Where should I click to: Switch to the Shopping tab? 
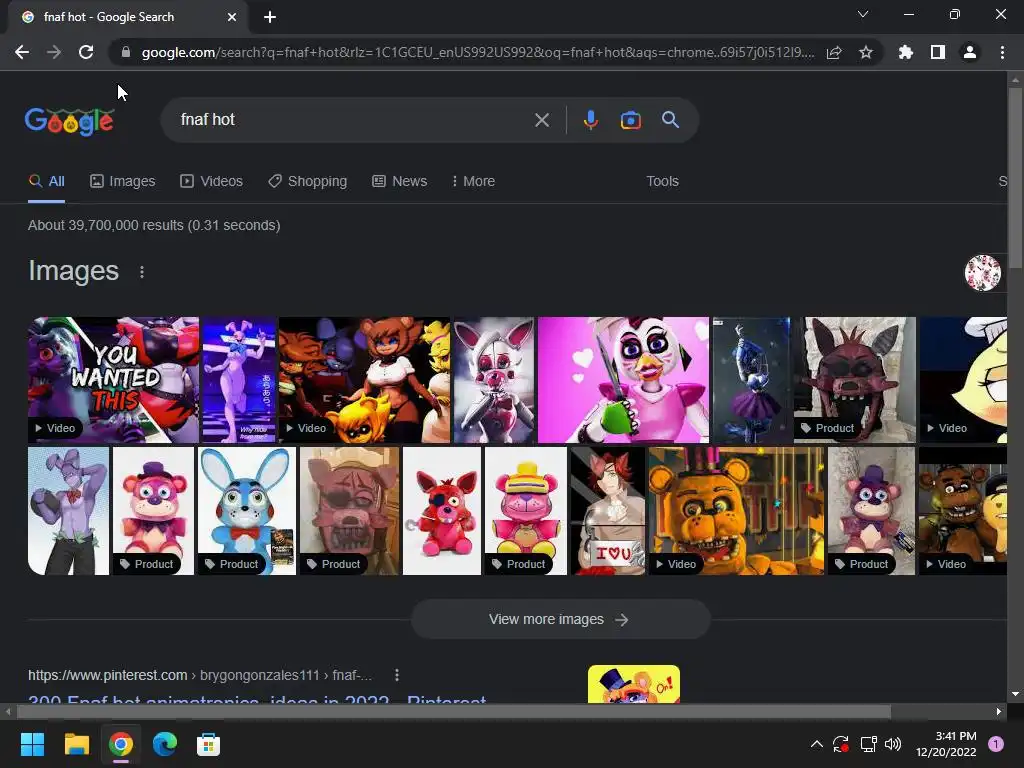point(308,182)
